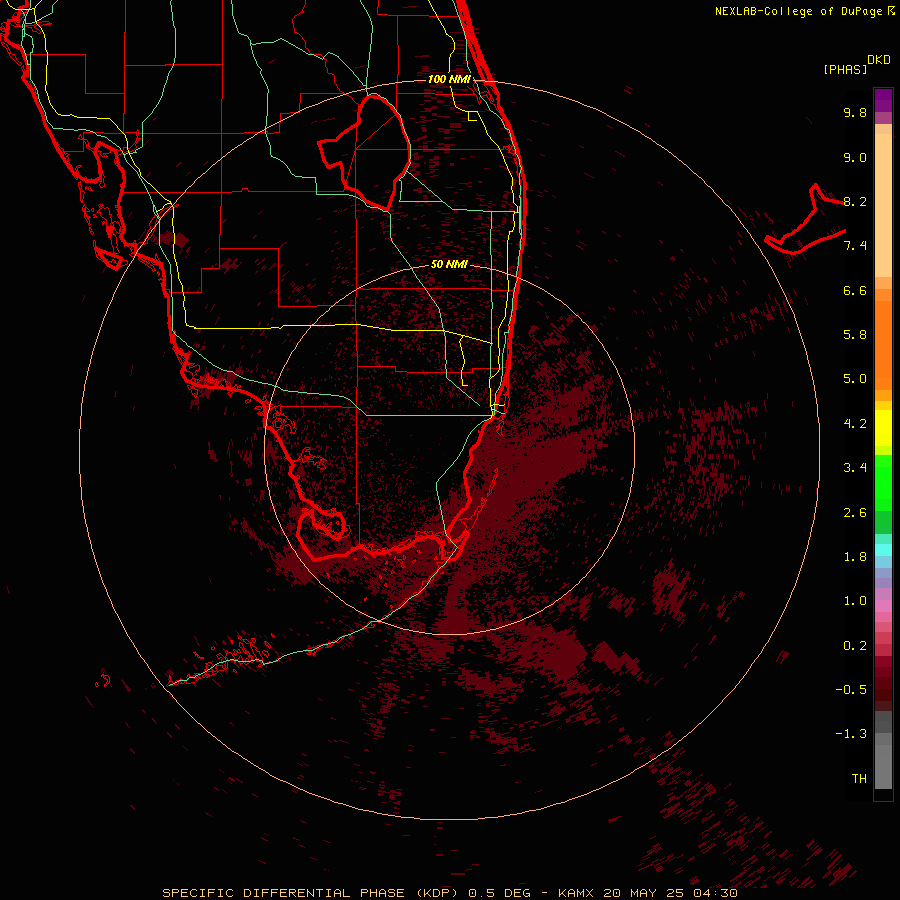Click the 100 NMI range ring label
900x900 pixels.
coord(449,79)
